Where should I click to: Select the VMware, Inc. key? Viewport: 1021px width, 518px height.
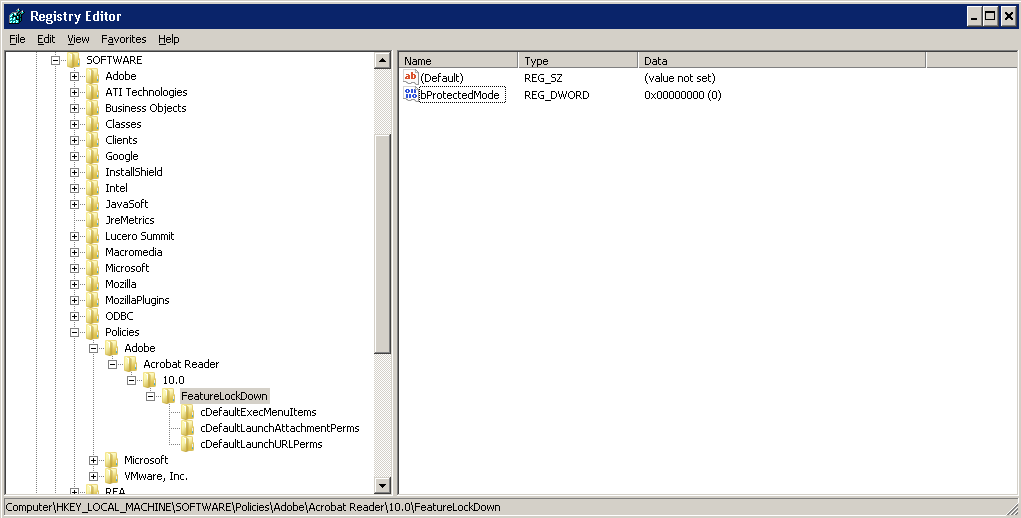[x=156, y=476]
